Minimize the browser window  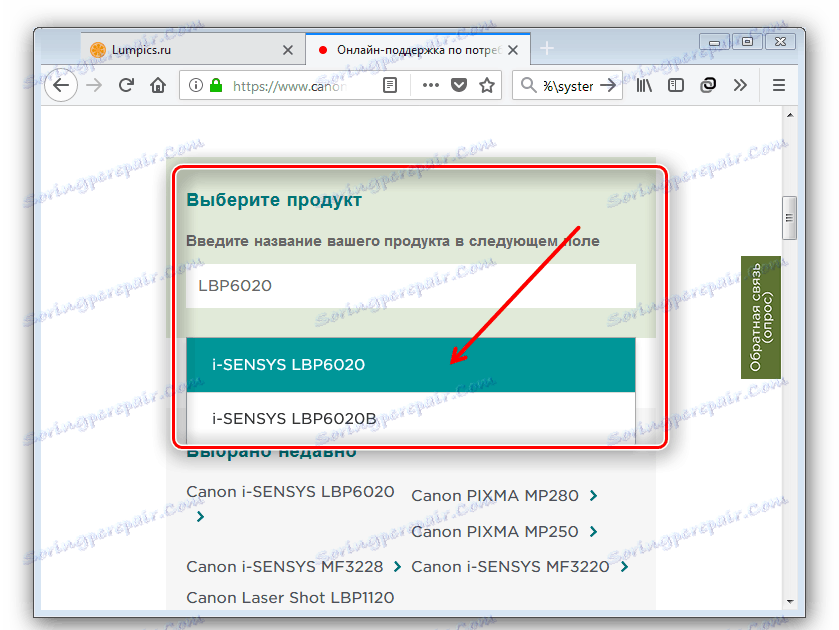[714, 42]
